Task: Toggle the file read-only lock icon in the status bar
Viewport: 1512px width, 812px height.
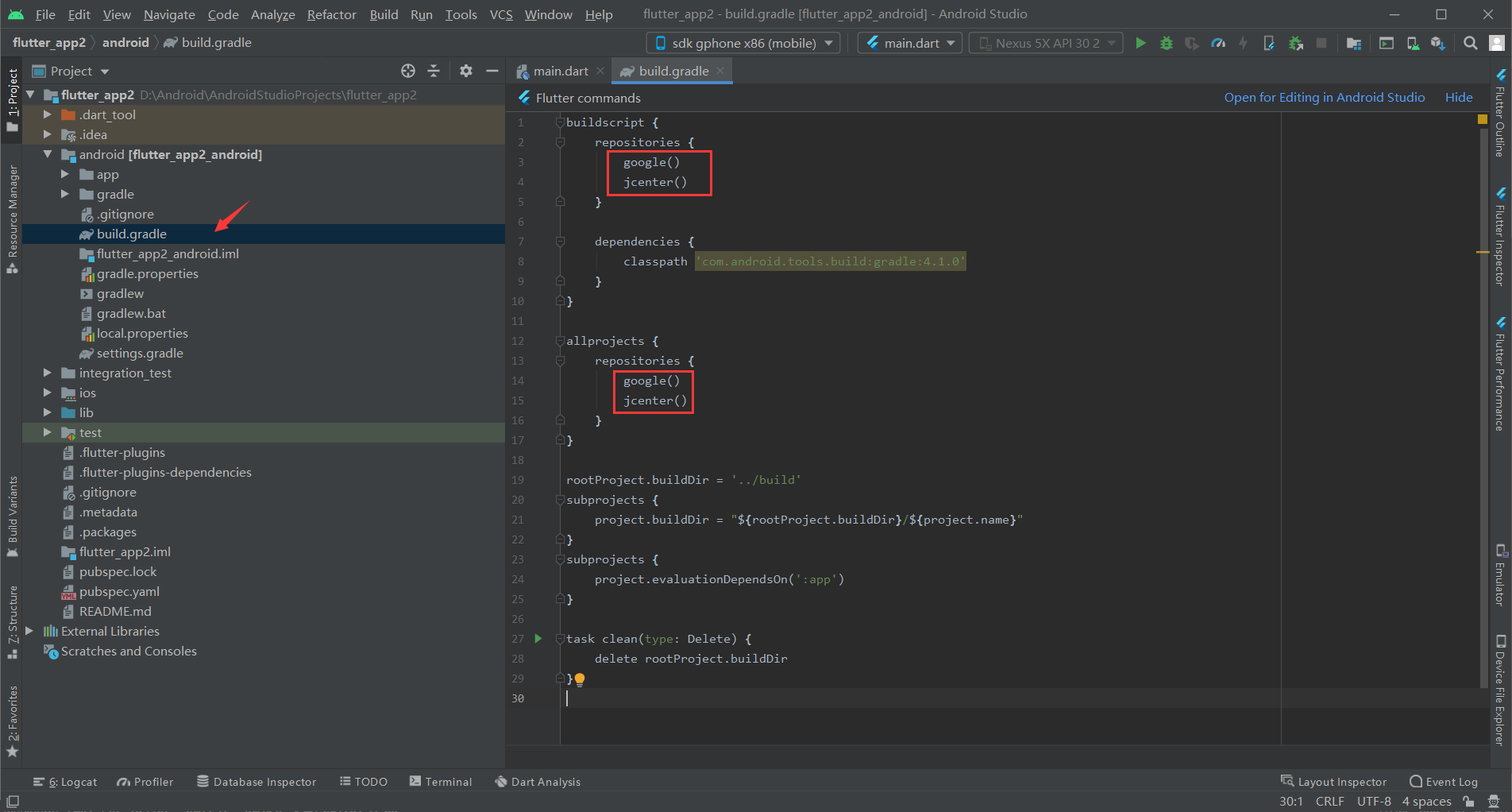Action: click(1468, 802)
